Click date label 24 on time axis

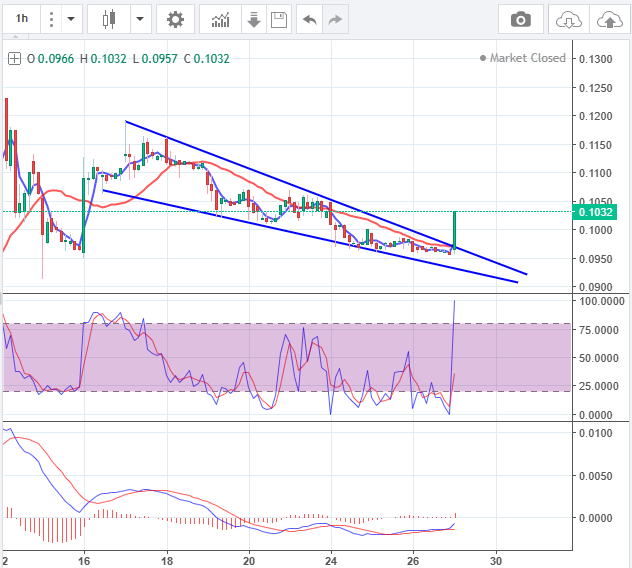(x=331, y=561)
